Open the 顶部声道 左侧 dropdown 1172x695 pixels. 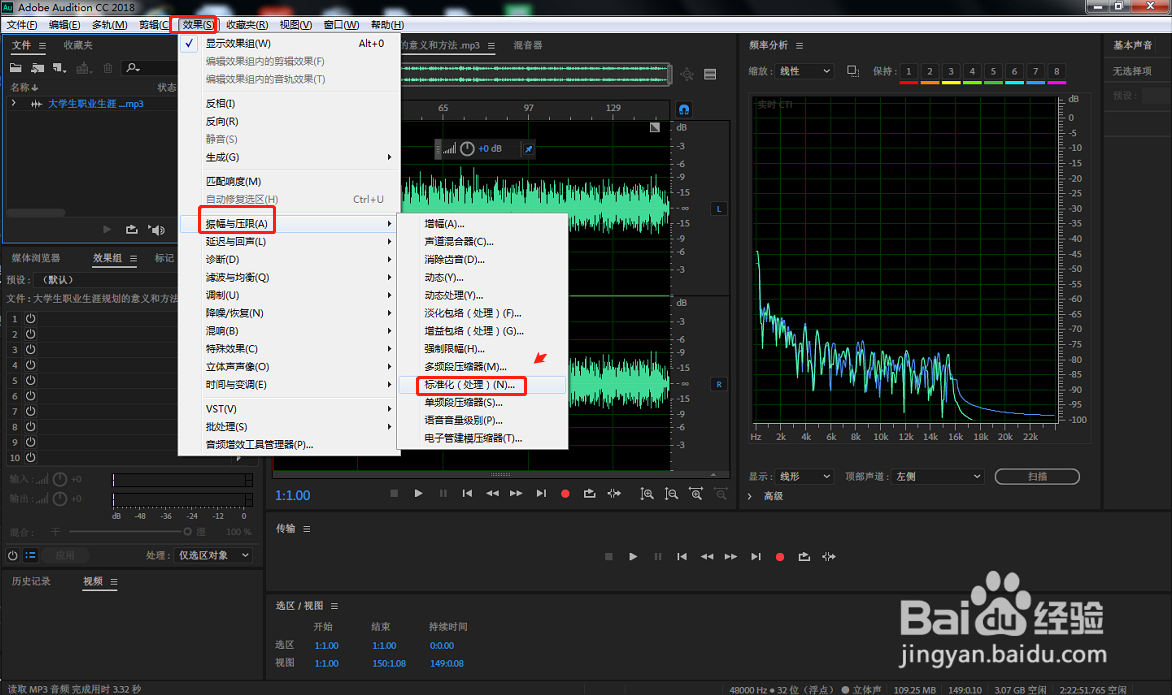click(x=938, y=476)
